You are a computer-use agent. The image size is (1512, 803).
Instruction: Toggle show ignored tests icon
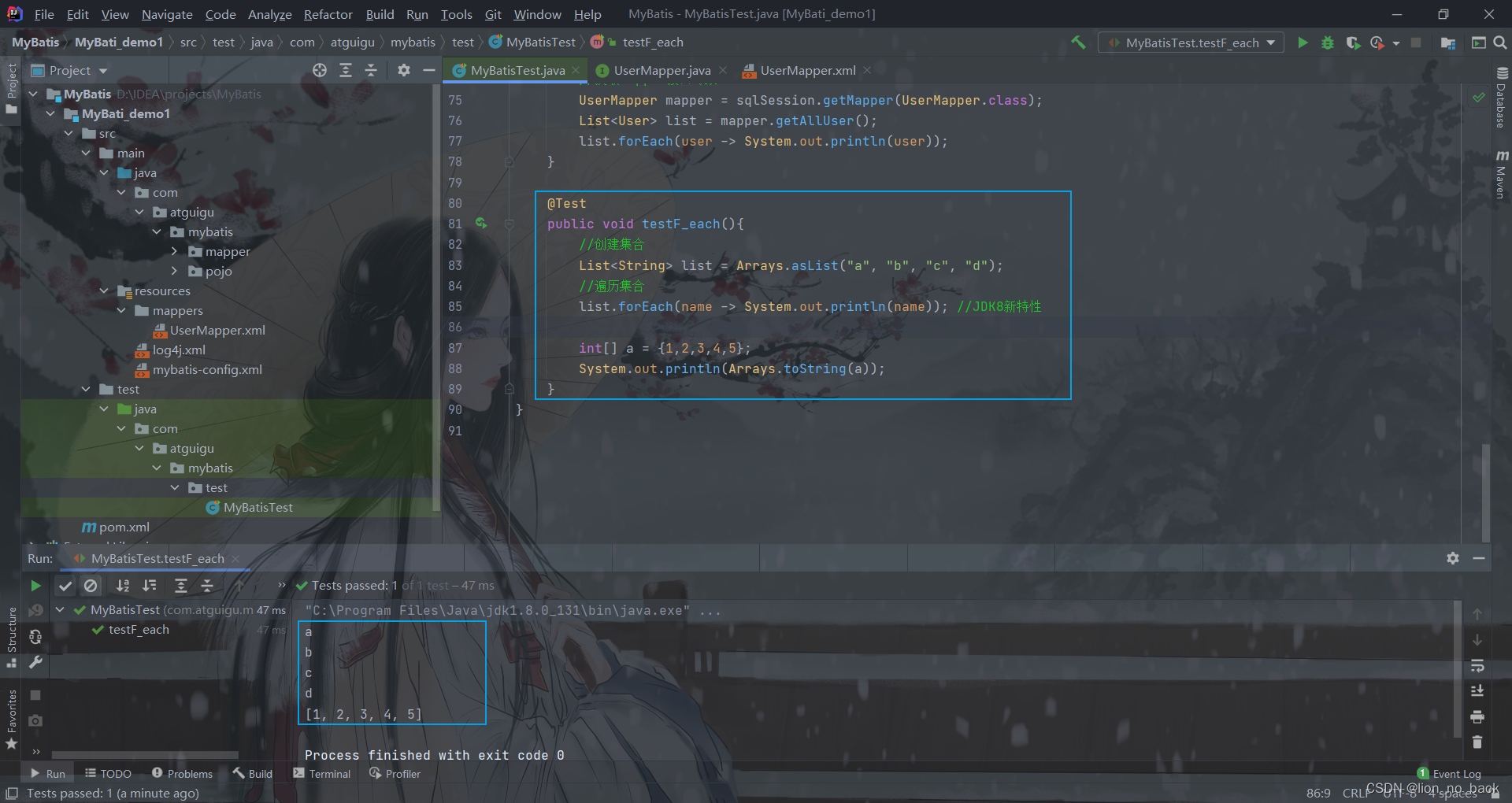(x=91, y=585)
